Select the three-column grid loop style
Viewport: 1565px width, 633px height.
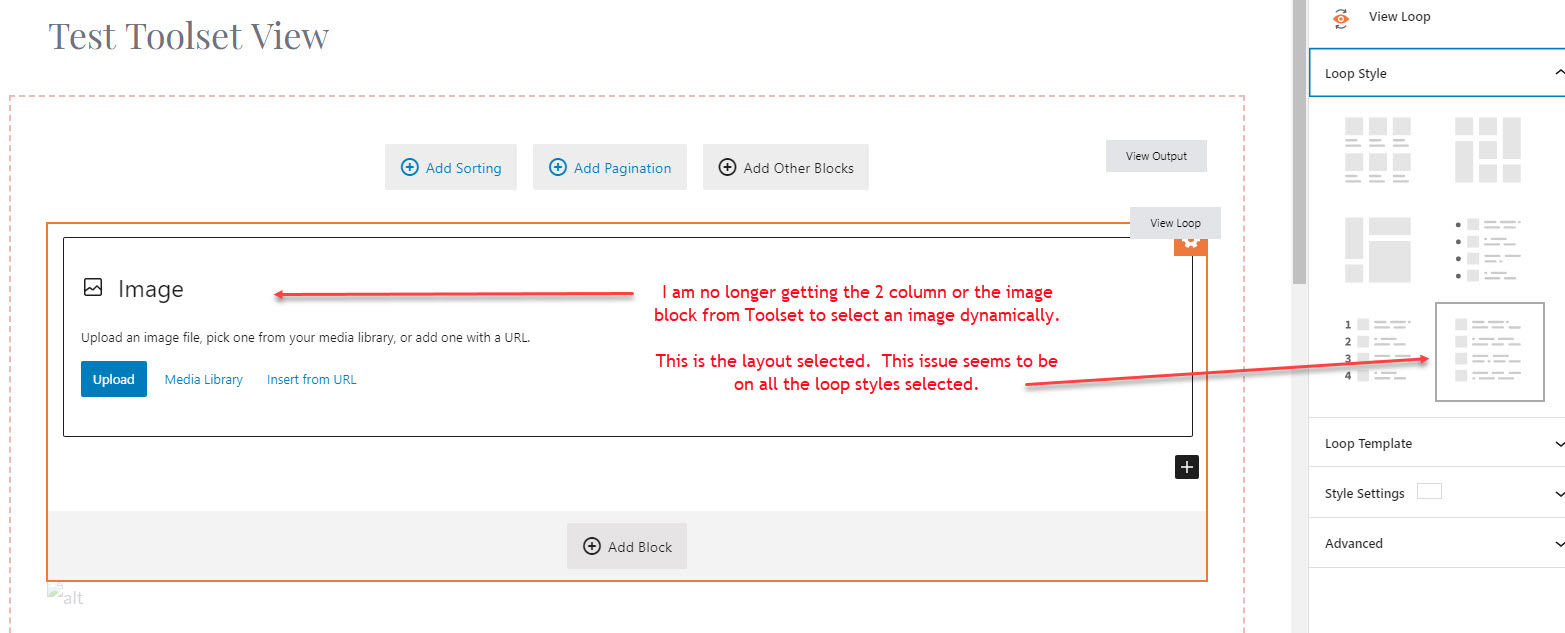[x=1378, y=150]
